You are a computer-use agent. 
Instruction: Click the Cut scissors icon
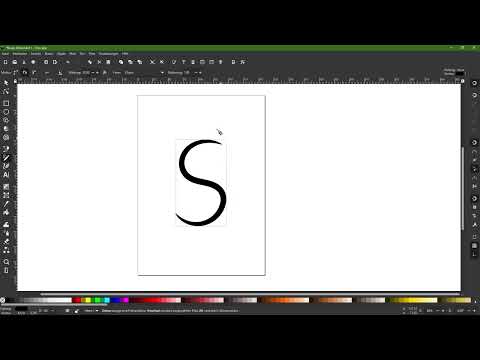[x=99, y=62]
